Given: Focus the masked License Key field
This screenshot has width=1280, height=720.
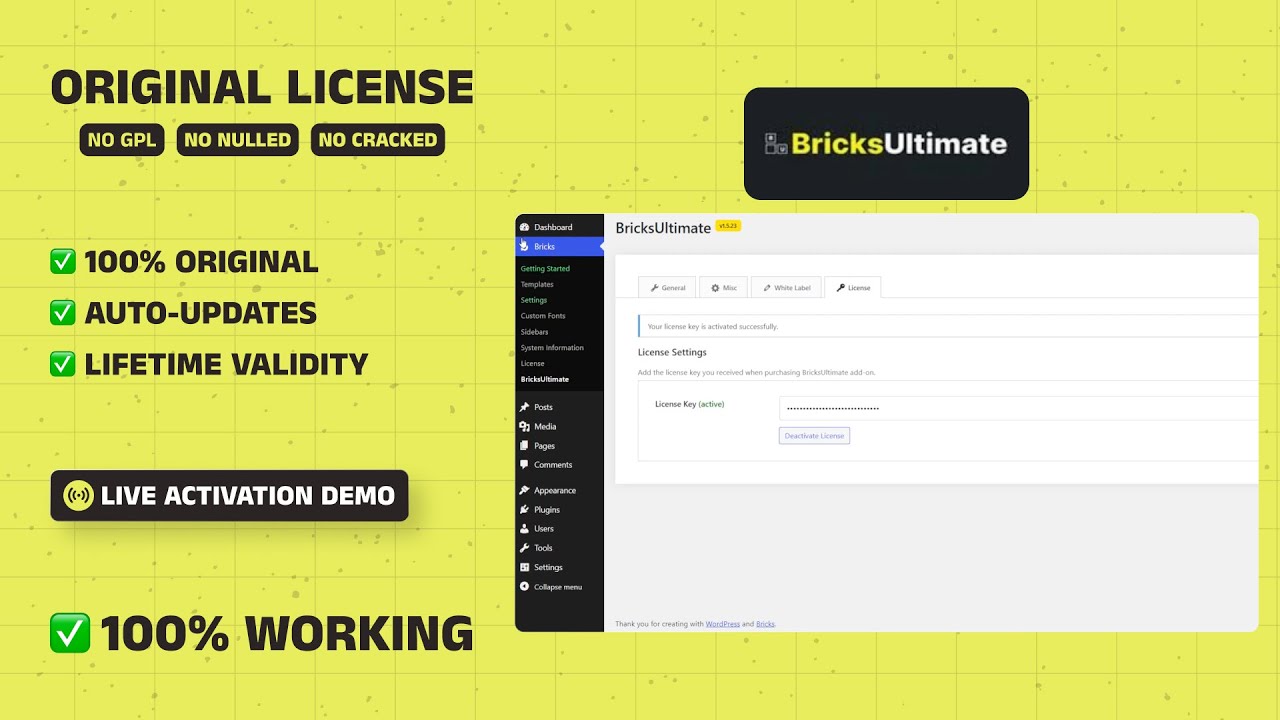Looking at the screenshot, I should (1018, 408).
